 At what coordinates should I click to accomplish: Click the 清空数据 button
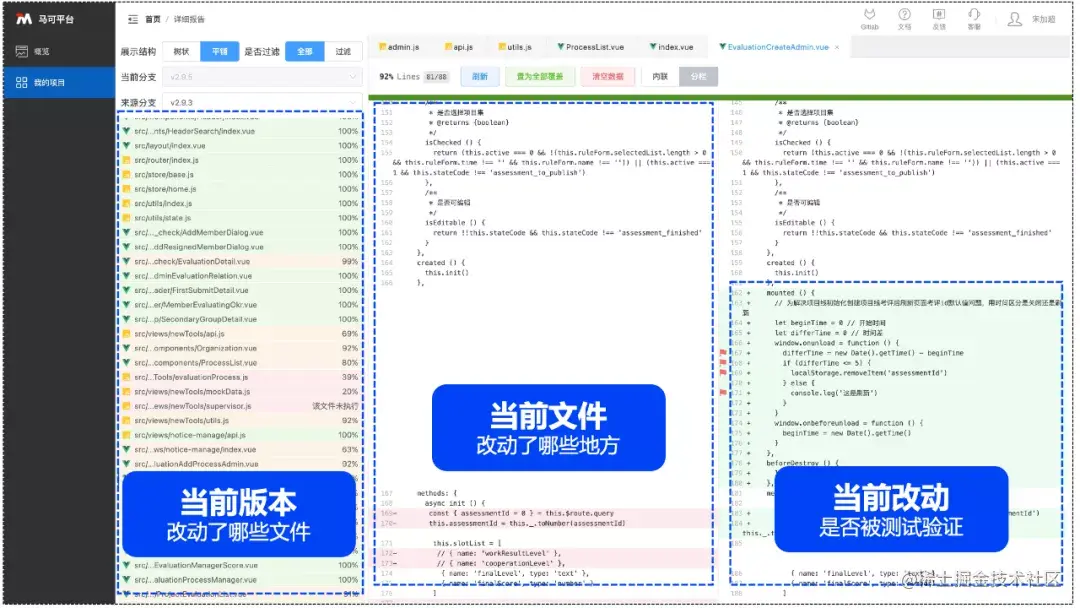click(x=607, y=76)
